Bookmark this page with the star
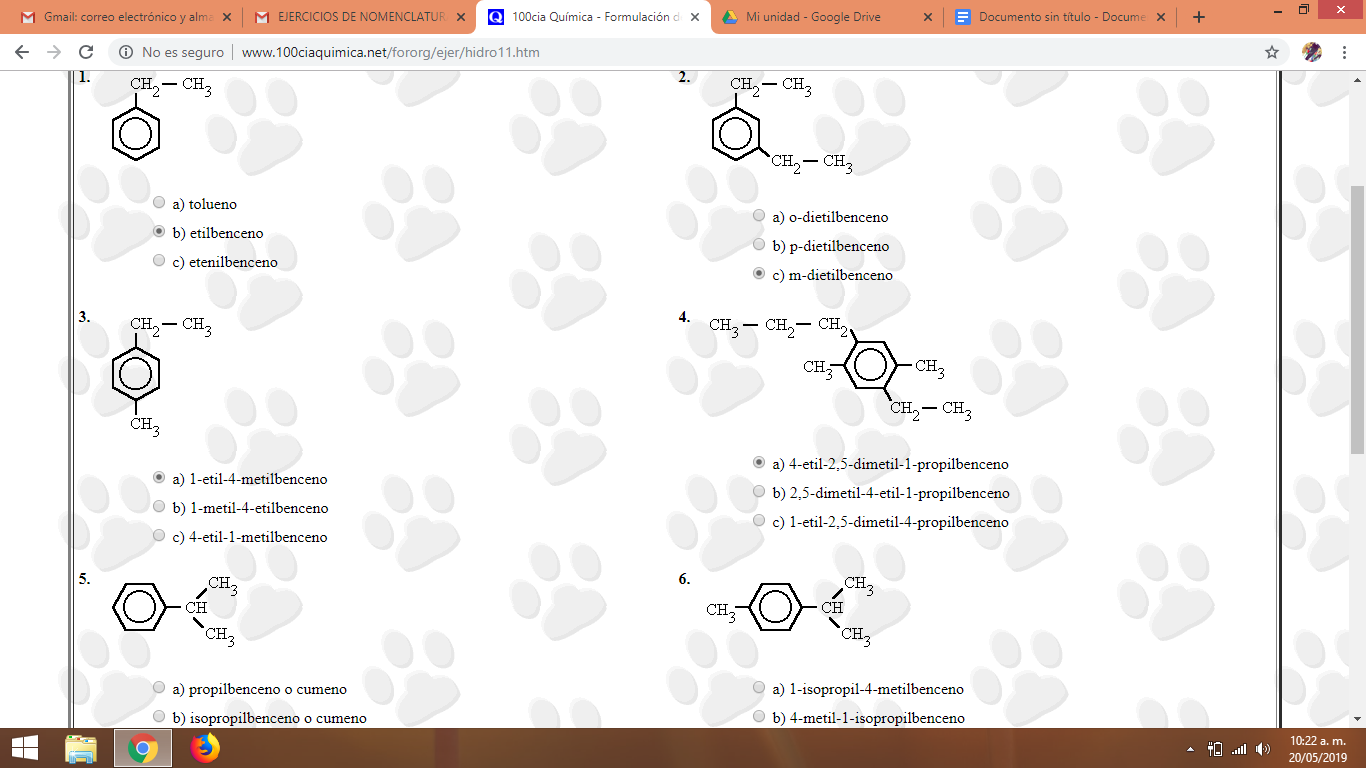This screenshot has width=1366, height=768. coord(1272,52)
